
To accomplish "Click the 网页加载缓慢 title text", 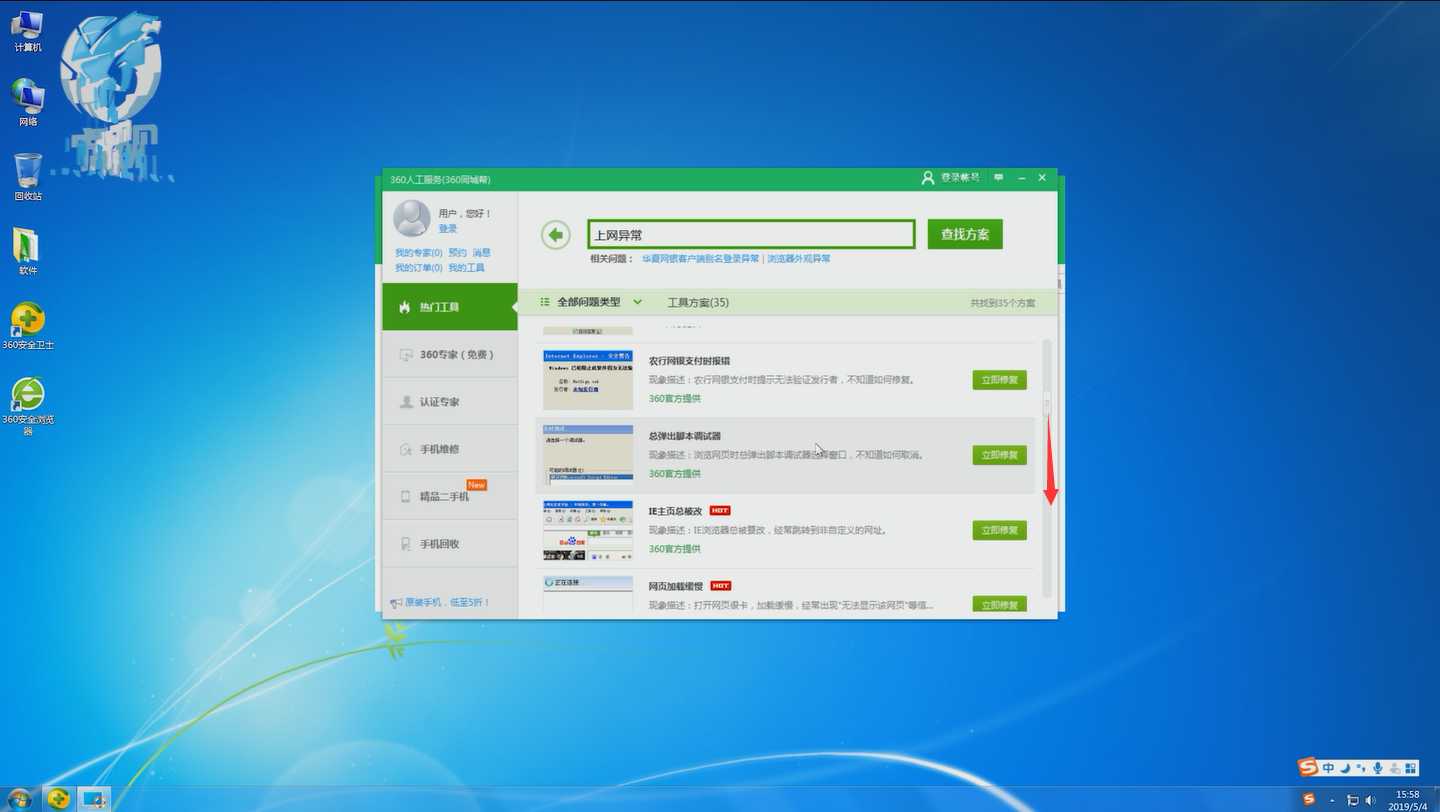I will (675, 586).
